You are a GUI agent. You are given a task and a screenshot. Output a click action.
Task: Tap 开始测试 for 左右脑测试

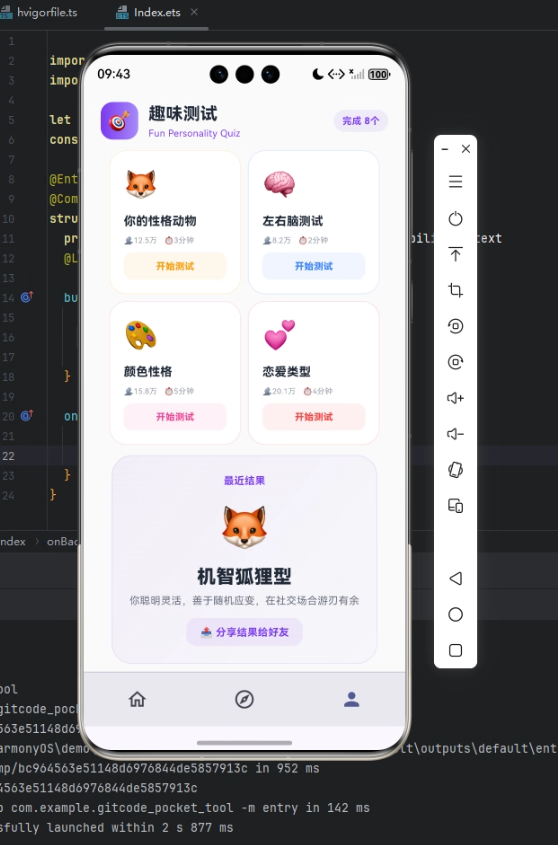click(x=314, y=266)
